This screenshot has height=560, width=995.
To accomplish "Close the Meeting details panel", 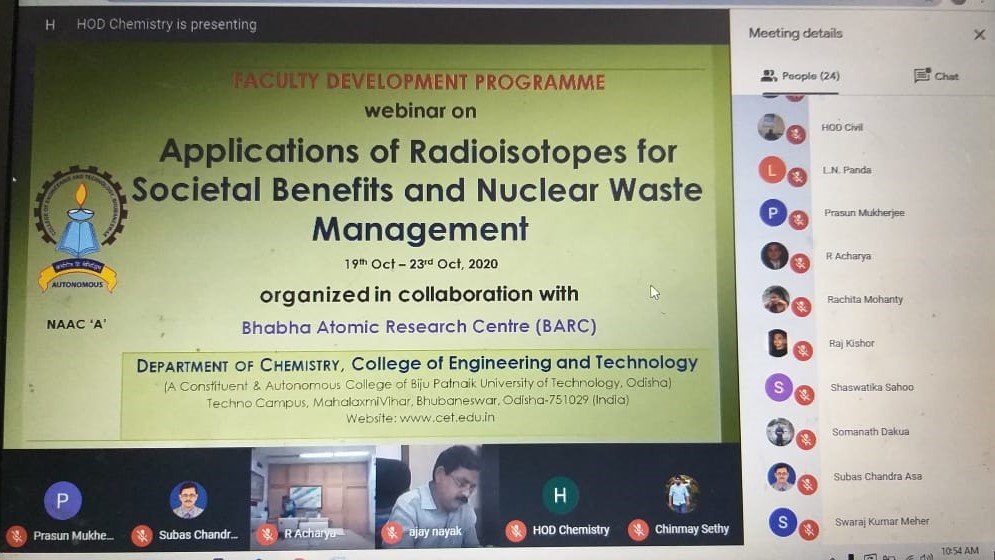I will pos(979,34).
